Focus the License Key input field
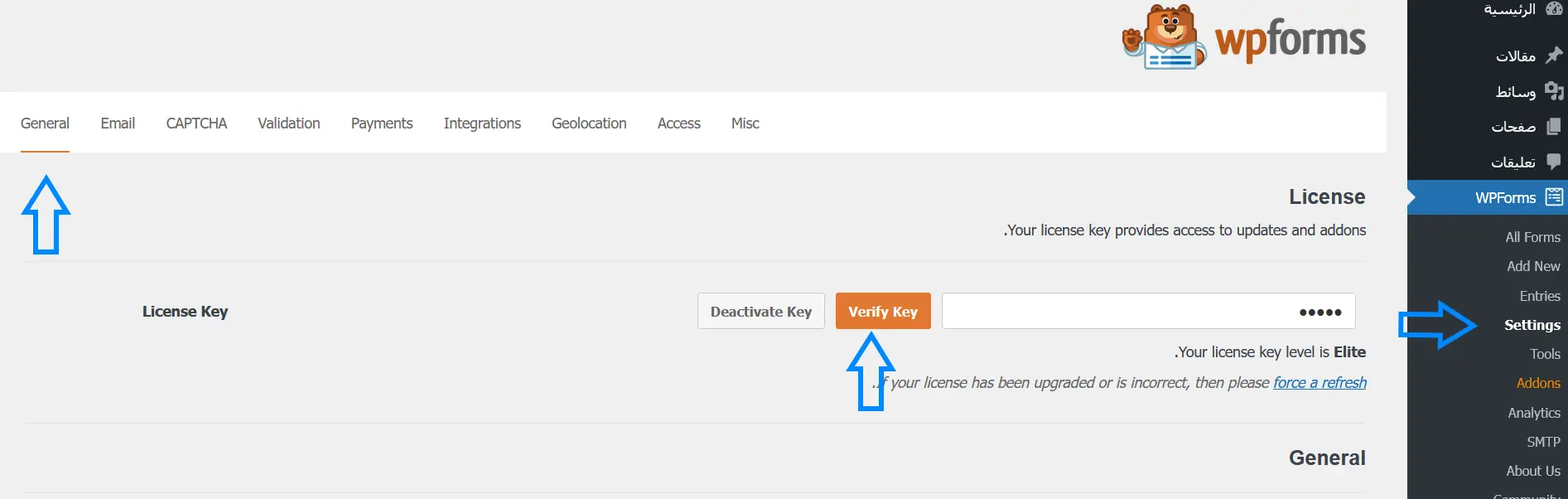Screen dimensions: 1568x499 [1148, 312]
